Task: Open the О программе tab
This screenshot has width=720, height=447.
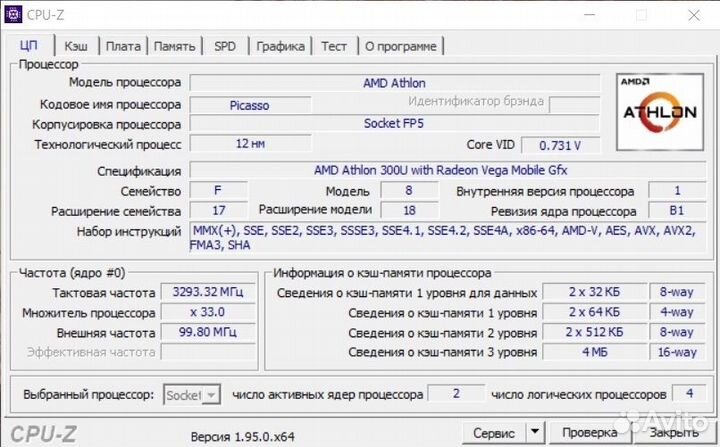Action: [400, 46]
